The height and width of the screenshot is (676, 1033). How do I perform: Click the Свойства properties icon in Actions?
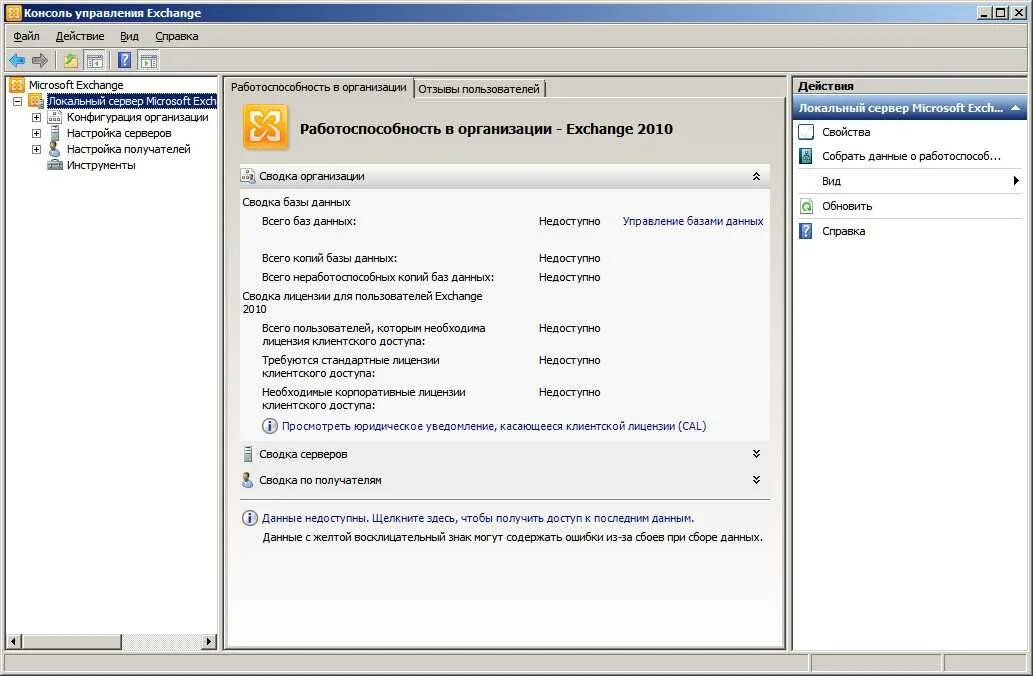[x=806, y=132]
